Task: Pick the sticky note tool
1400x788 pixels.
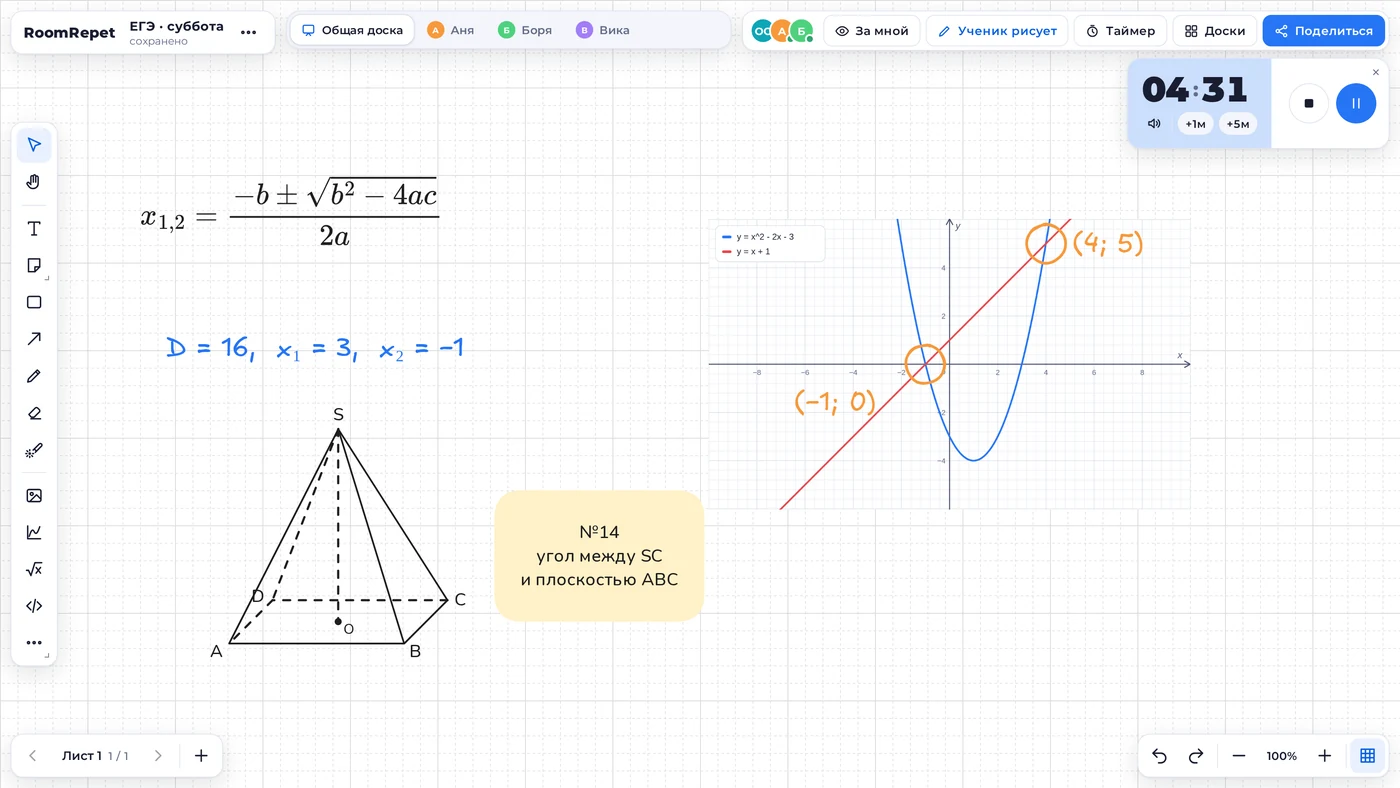Action: point(34,266)
